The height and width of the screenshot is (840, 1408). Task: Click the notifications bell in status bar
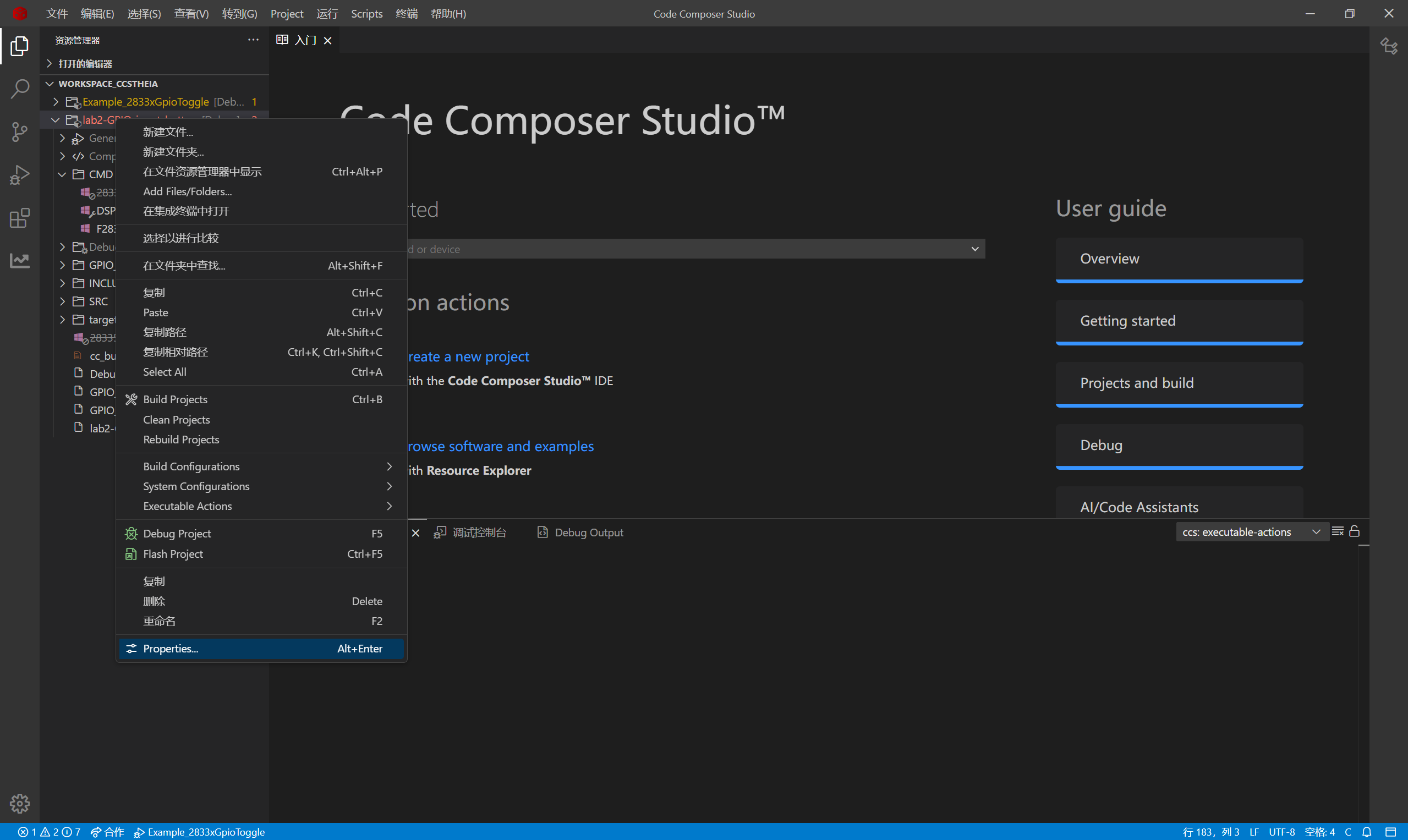click(1367, 832)
